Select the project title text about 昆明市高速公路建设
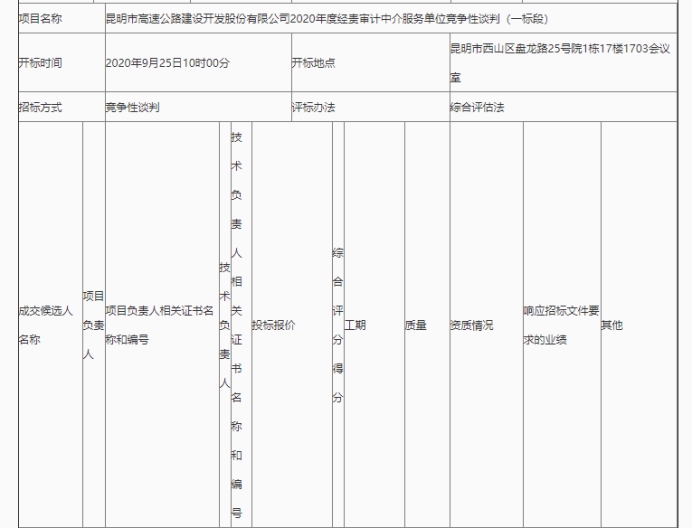Viewport: 693px width, 529px height. (340, 18)
